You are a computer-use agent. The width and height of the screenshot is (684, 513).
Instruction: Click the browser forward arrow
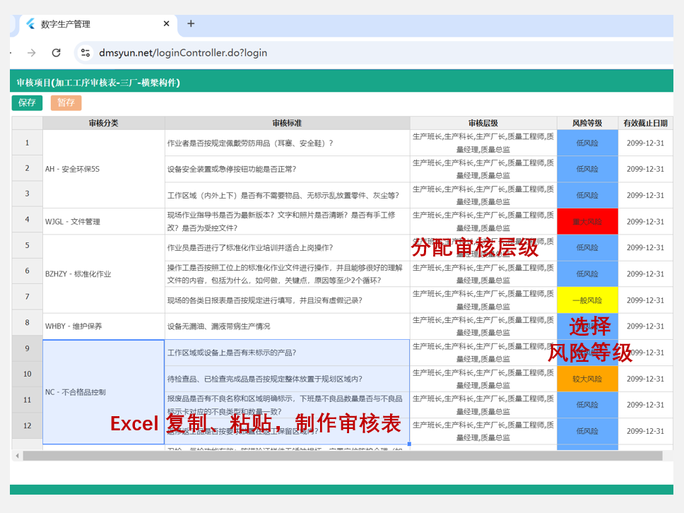click(32, 53)
